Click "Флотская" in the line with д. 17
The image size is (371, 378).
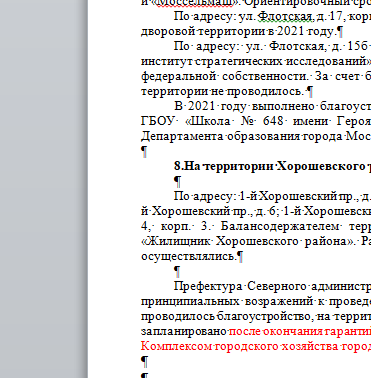point(286,16)
